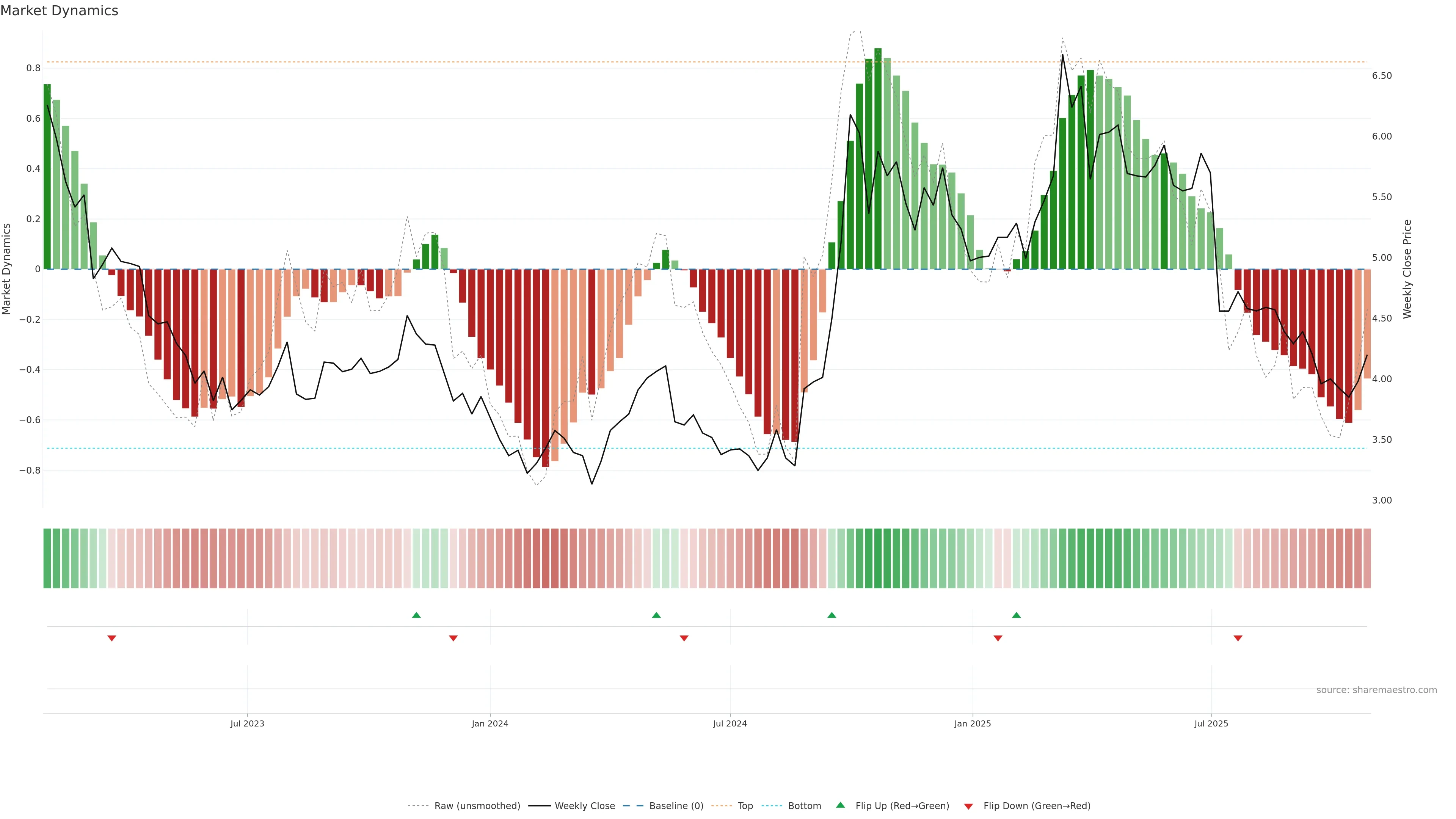This screenshot has width=1456, height=819.
Task: Click the first green flip-up marker before Jan 2024
Action: coord(417,615)
